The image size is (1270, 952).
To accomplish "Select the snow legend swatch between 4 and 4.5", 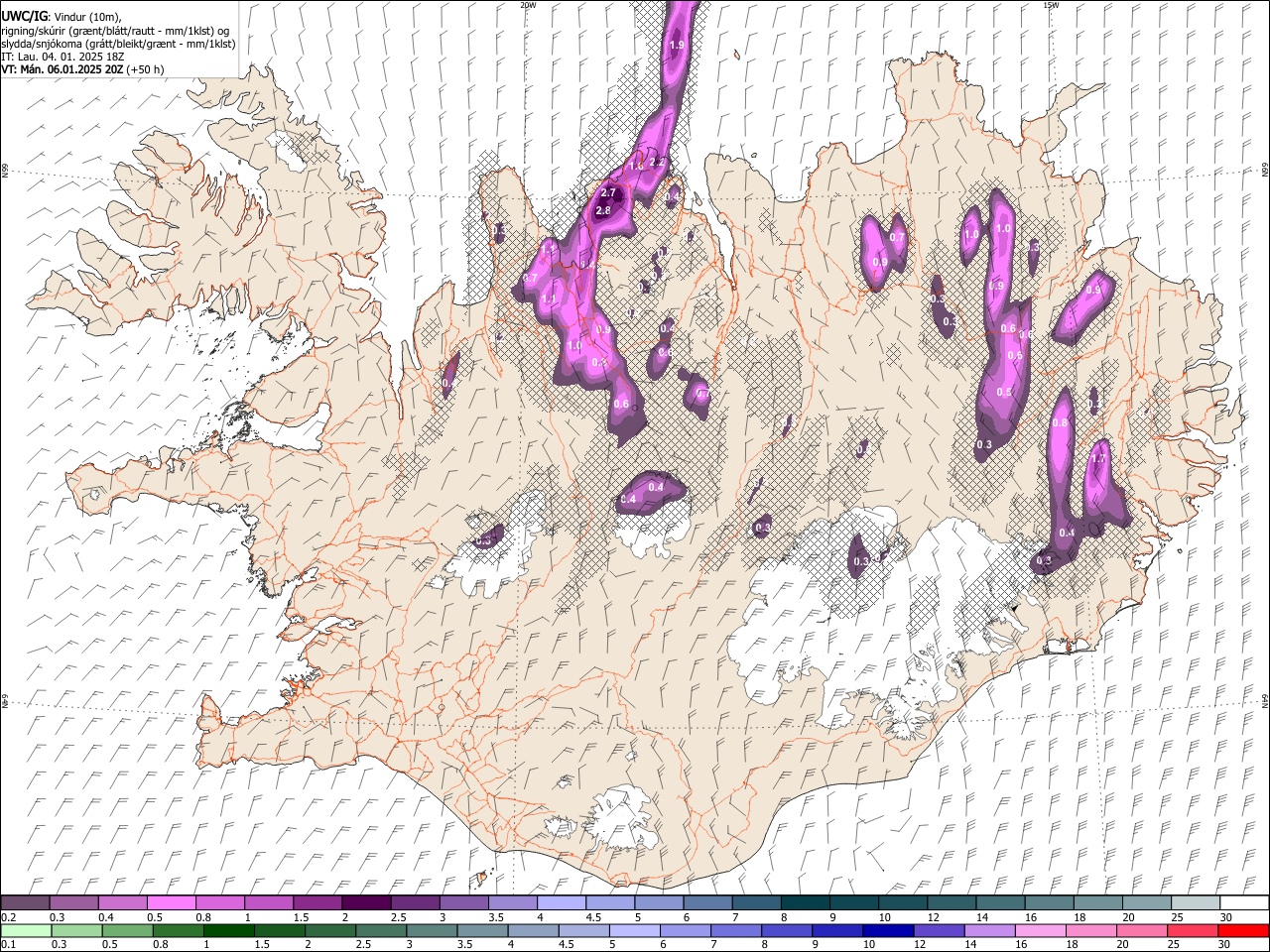I will [561, 902].
